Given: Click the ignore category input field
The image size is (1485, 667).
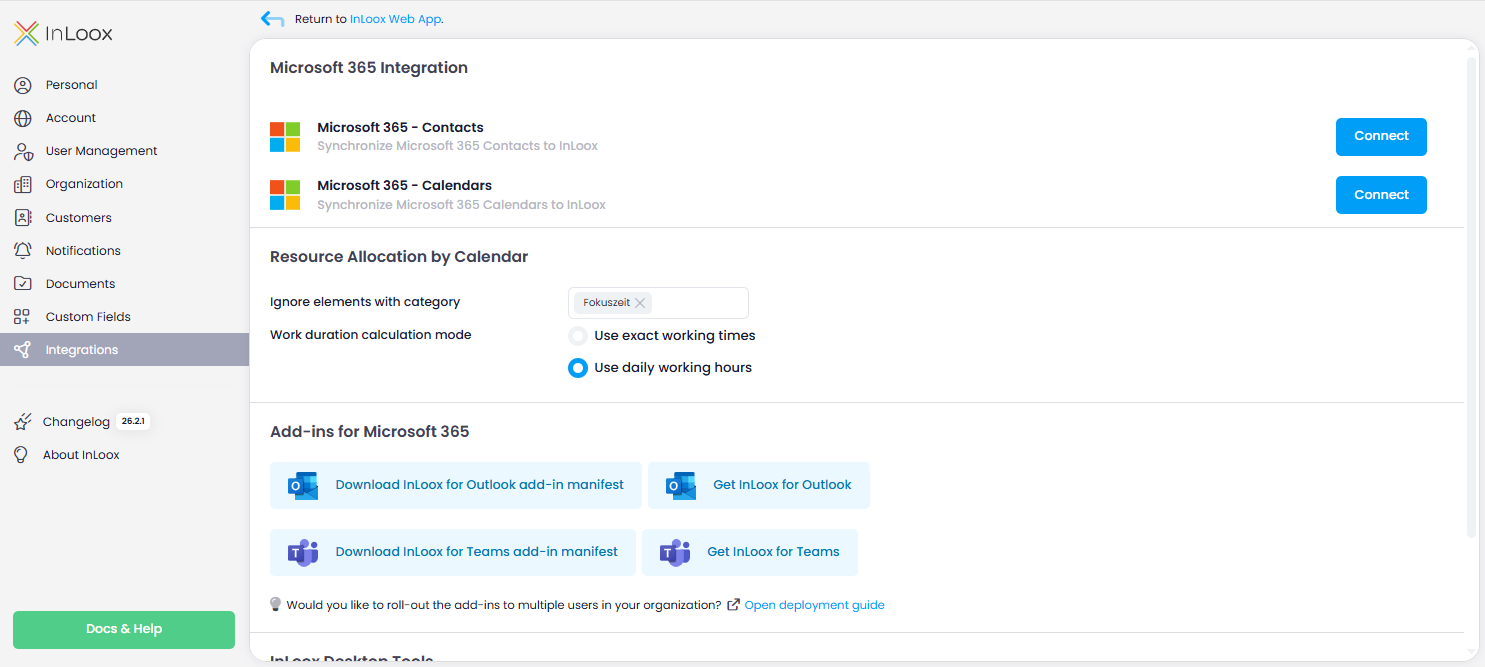Looking at the screenshot, I should pos(658,303).
